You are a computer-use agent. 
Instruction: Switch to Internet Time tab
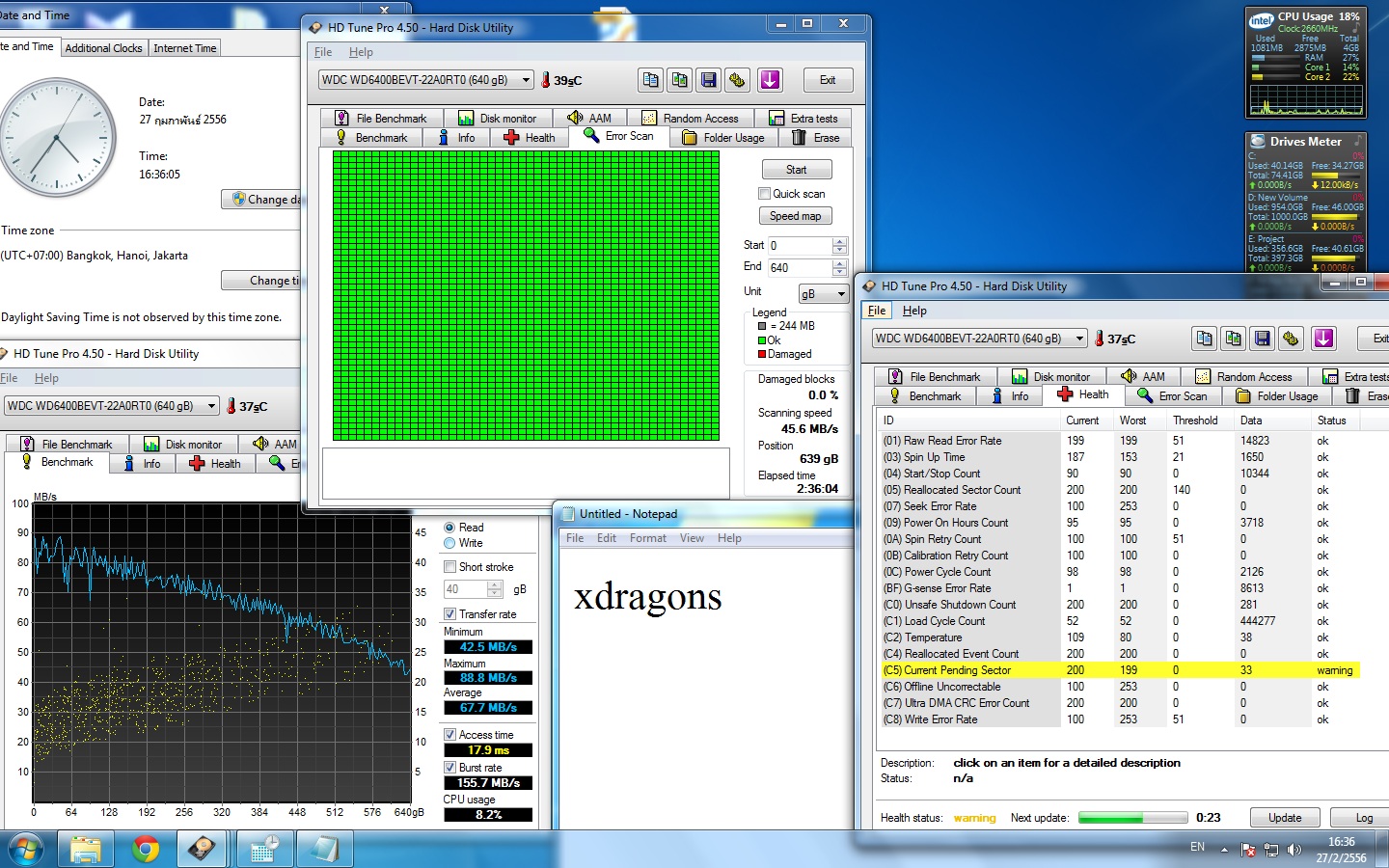pos(185,48)
